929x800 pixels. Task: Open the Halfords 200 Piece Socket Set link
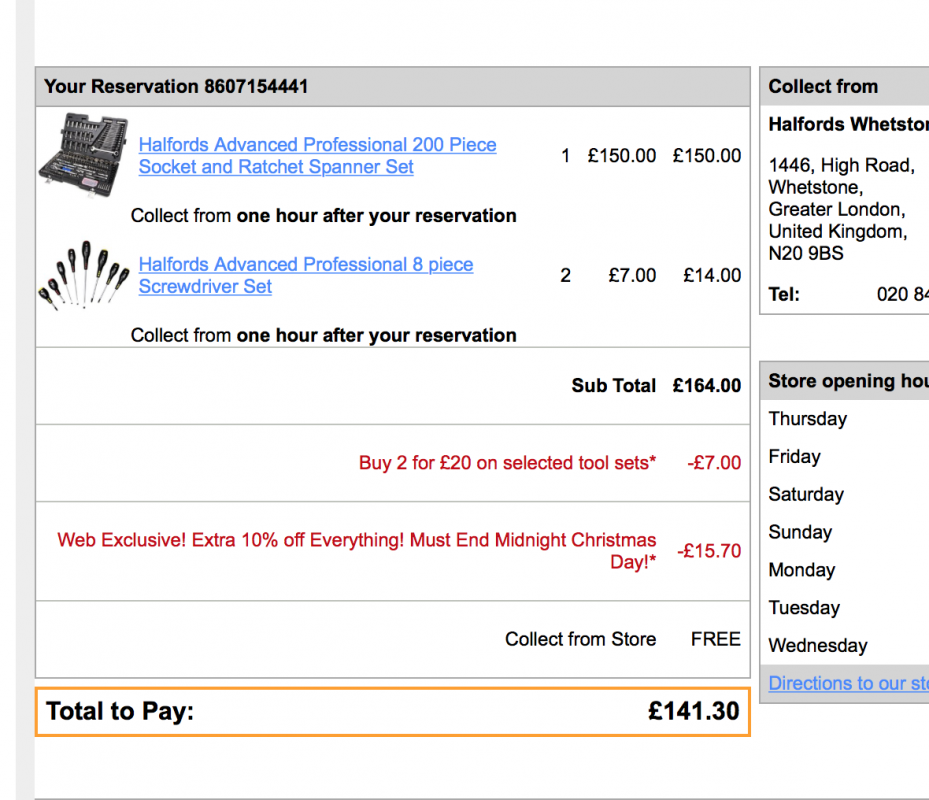[317, 155]
